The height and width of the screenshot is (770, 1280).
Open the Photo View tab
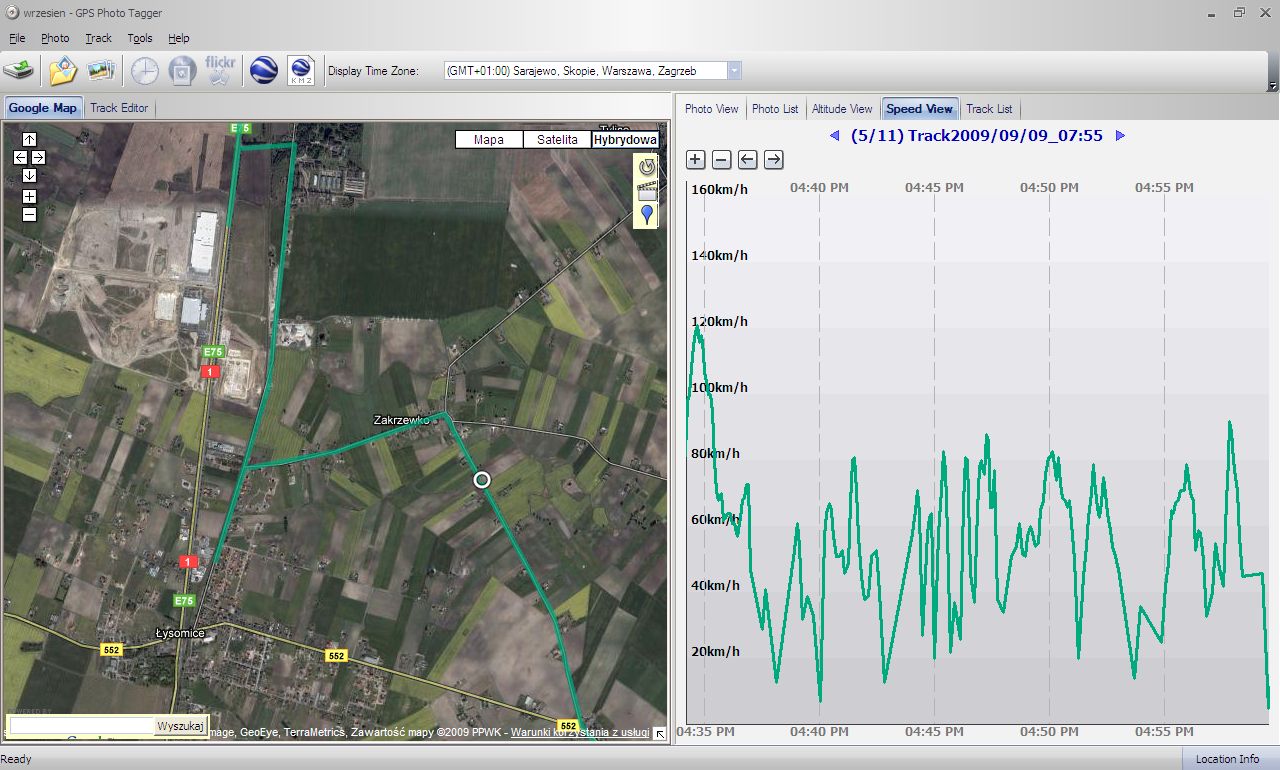pos(712,109)
